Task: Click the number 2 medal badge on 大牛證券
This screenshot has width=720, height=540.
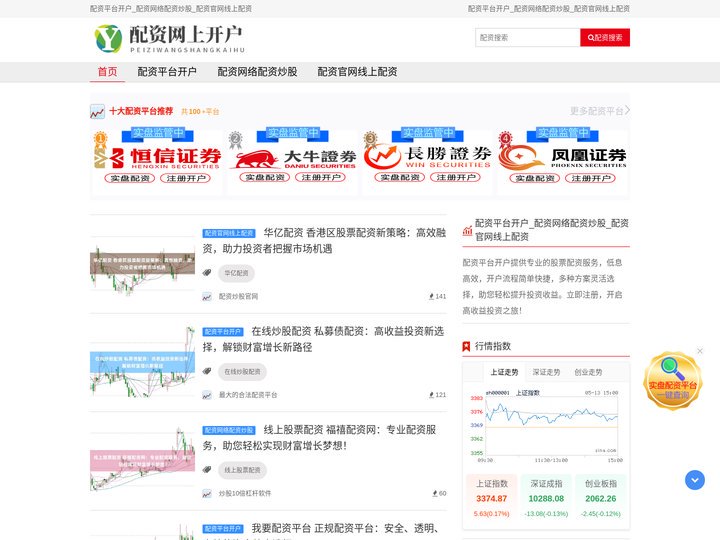Action: 236,140
